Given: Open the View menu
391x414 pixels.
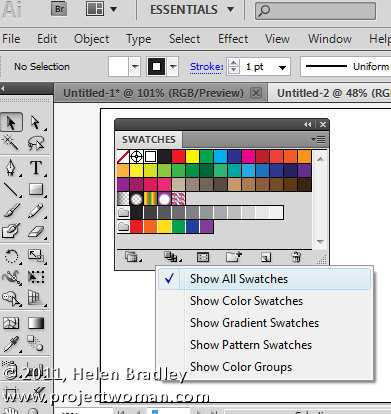Looking at the screenshot, I should point(277,39).
